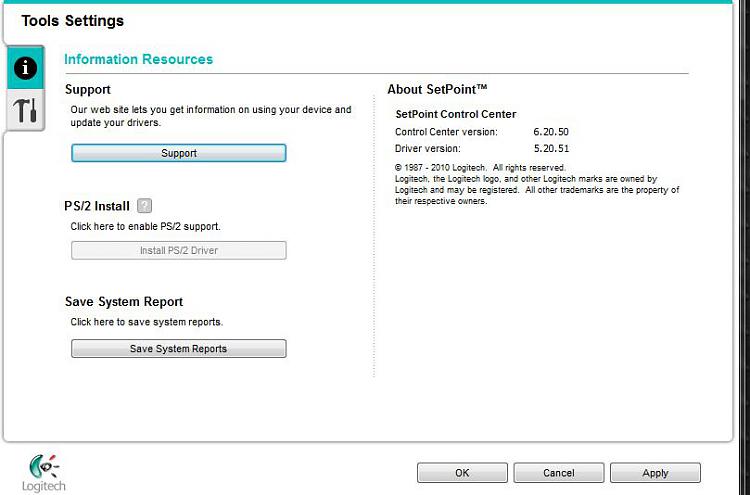750x495 pixels.
Task: Select the Driver version 5.20.51 value
Action: tap(551, 148)
